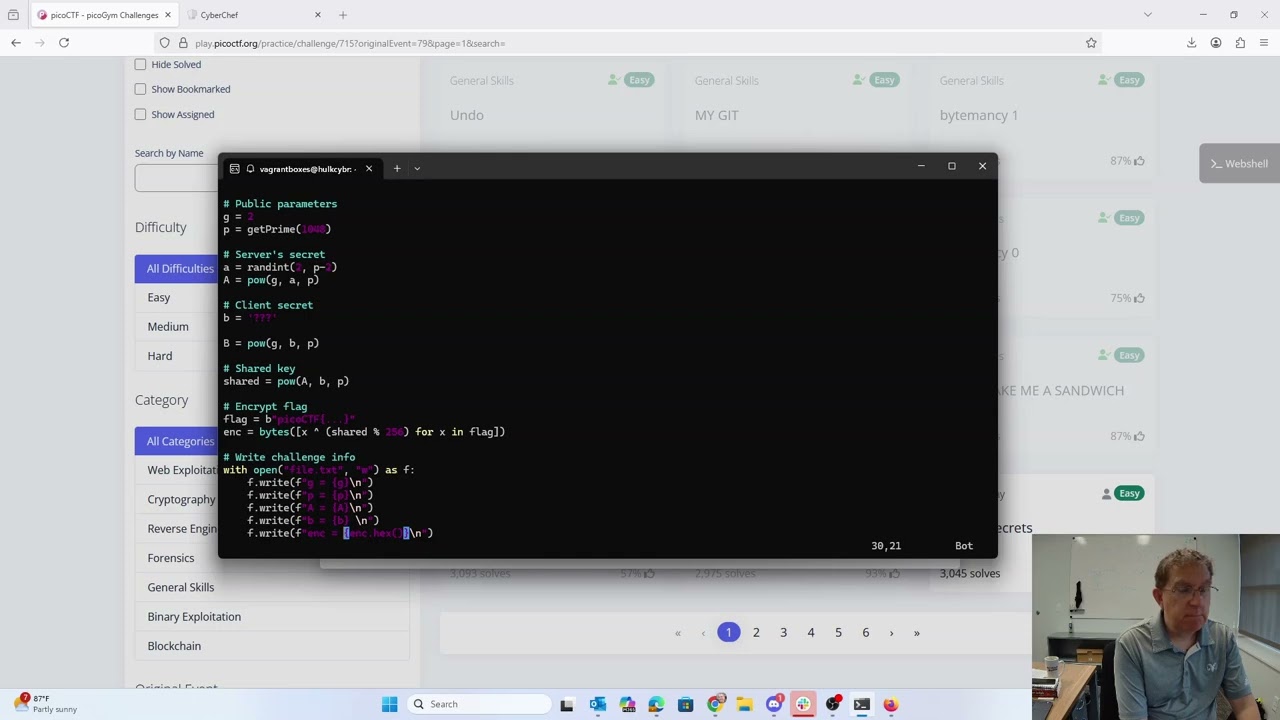This screenshot has height=720, width=1280.
Task: Go to the next challenges page arrow
Action: tap(891, 632)
